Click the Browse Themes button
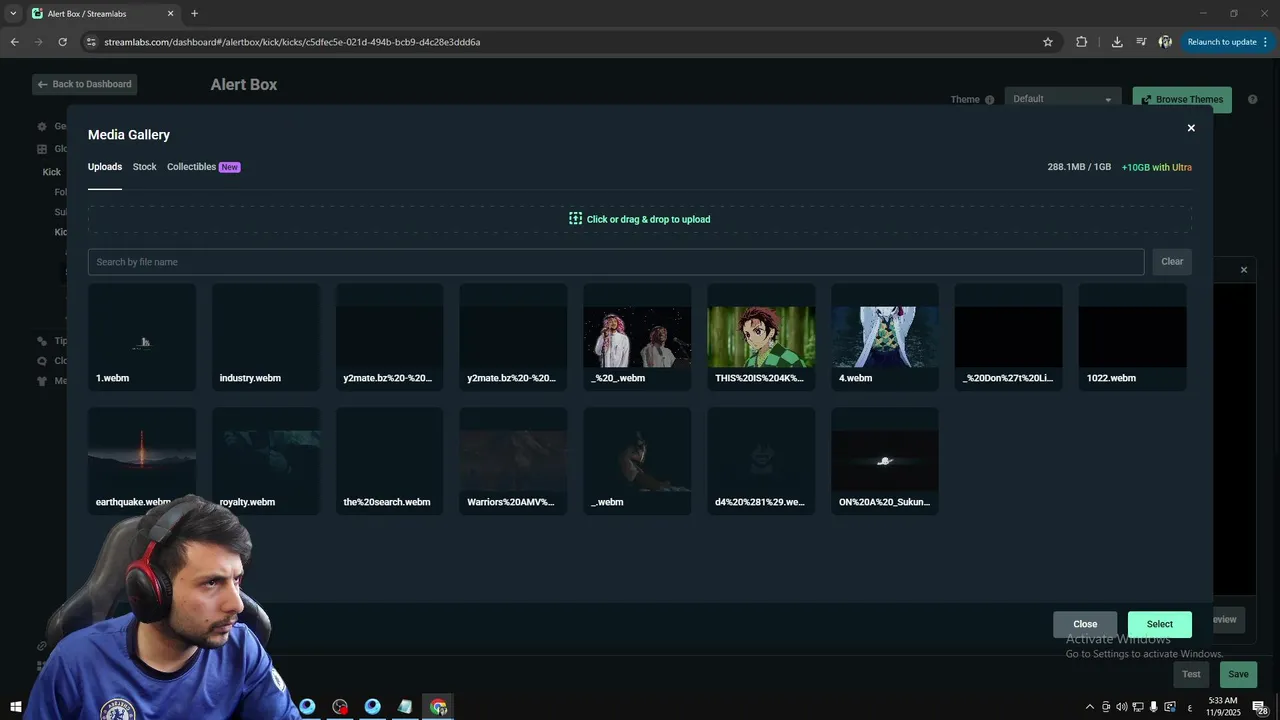Image resolution: width=1280 pixels, height=720 pixels. coord(1182,99)
